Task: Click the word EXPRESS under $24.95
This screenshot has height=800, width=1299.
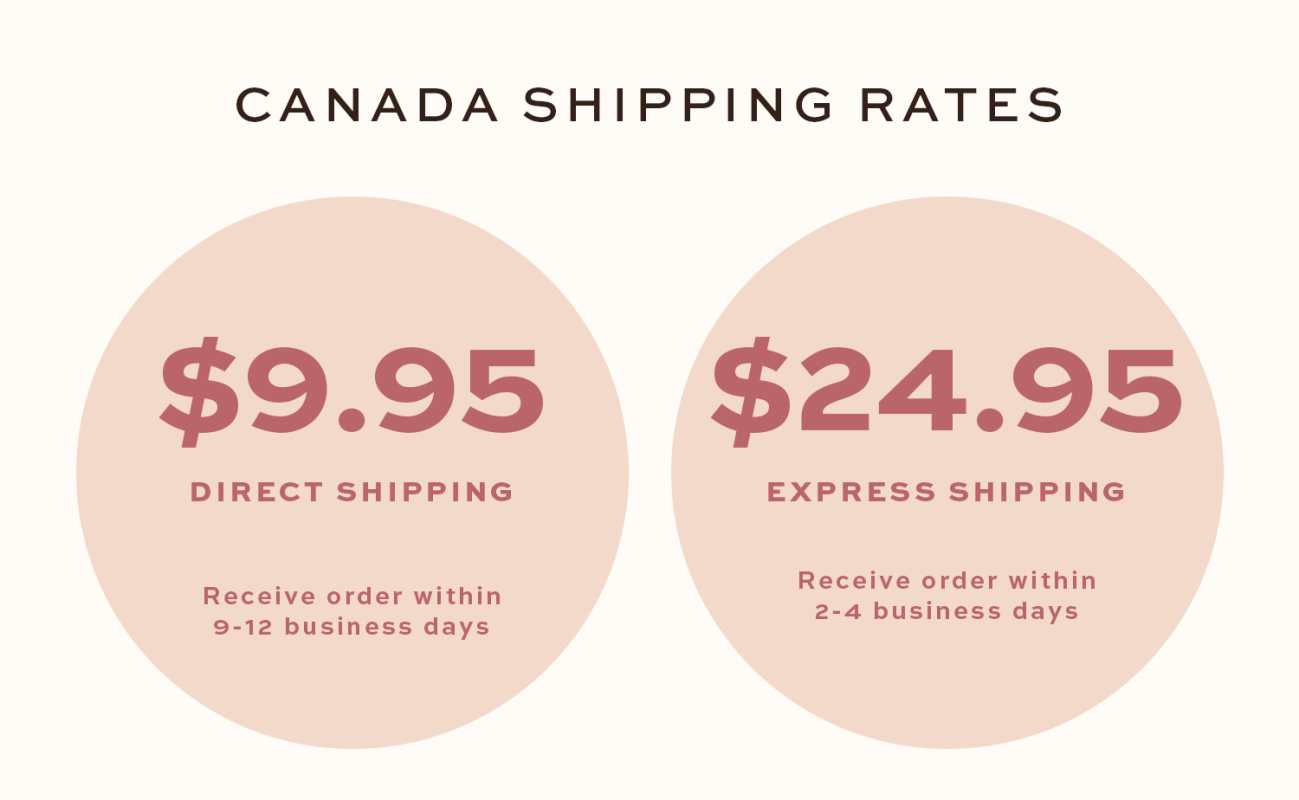Action: (x=851, y=492)
